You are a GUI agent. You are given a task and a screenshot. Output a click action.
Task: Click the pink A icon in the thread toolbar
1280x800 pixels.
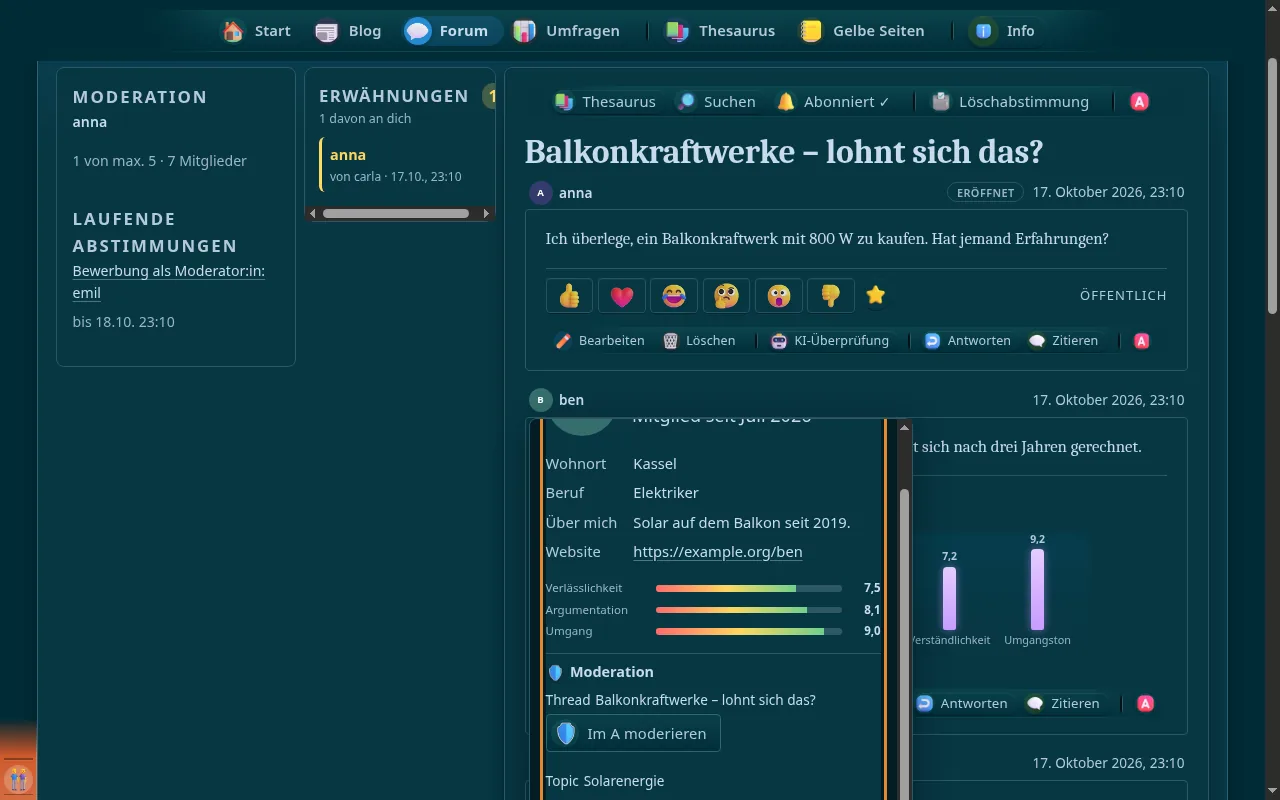[x=1139, y=102]
